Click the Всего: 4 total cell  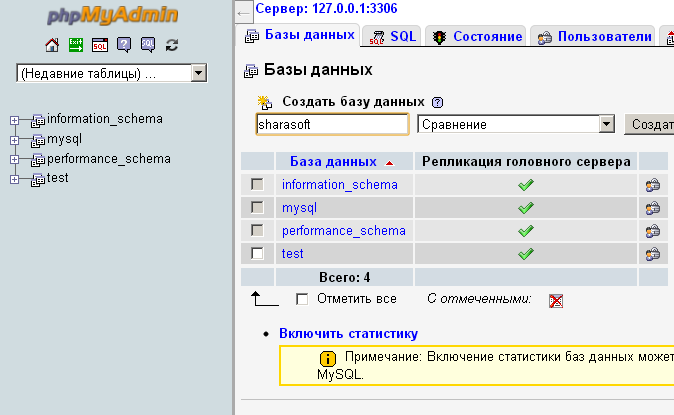point(344,277)
